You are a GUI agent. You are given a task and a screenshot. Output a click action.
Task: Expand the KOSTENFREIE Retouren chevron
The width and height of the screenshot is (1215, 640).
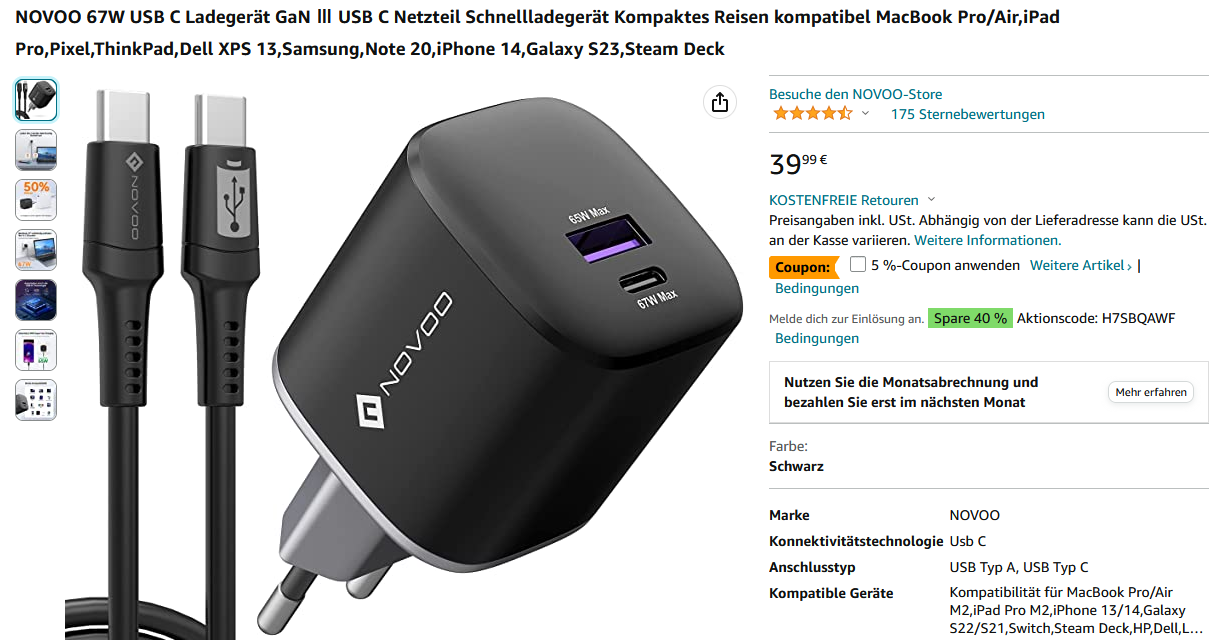[932, 200]
